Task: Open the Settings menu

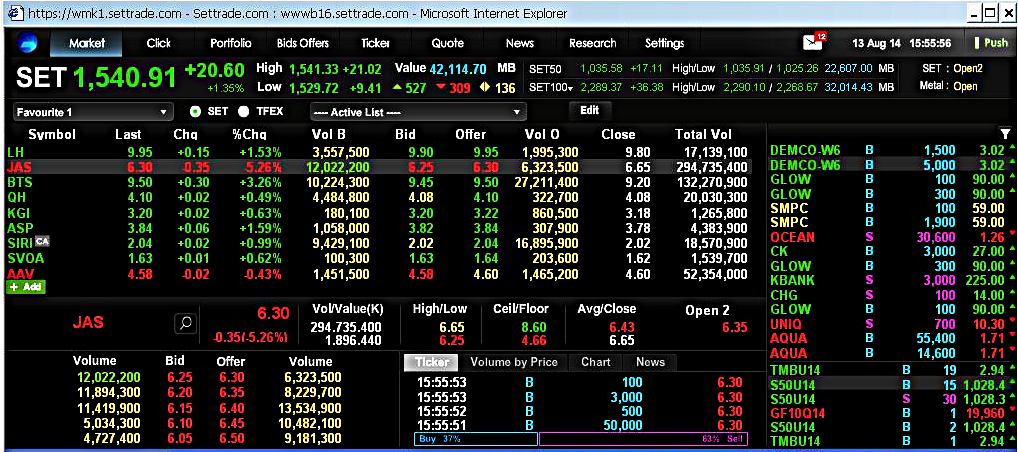Action: (664, 44)
